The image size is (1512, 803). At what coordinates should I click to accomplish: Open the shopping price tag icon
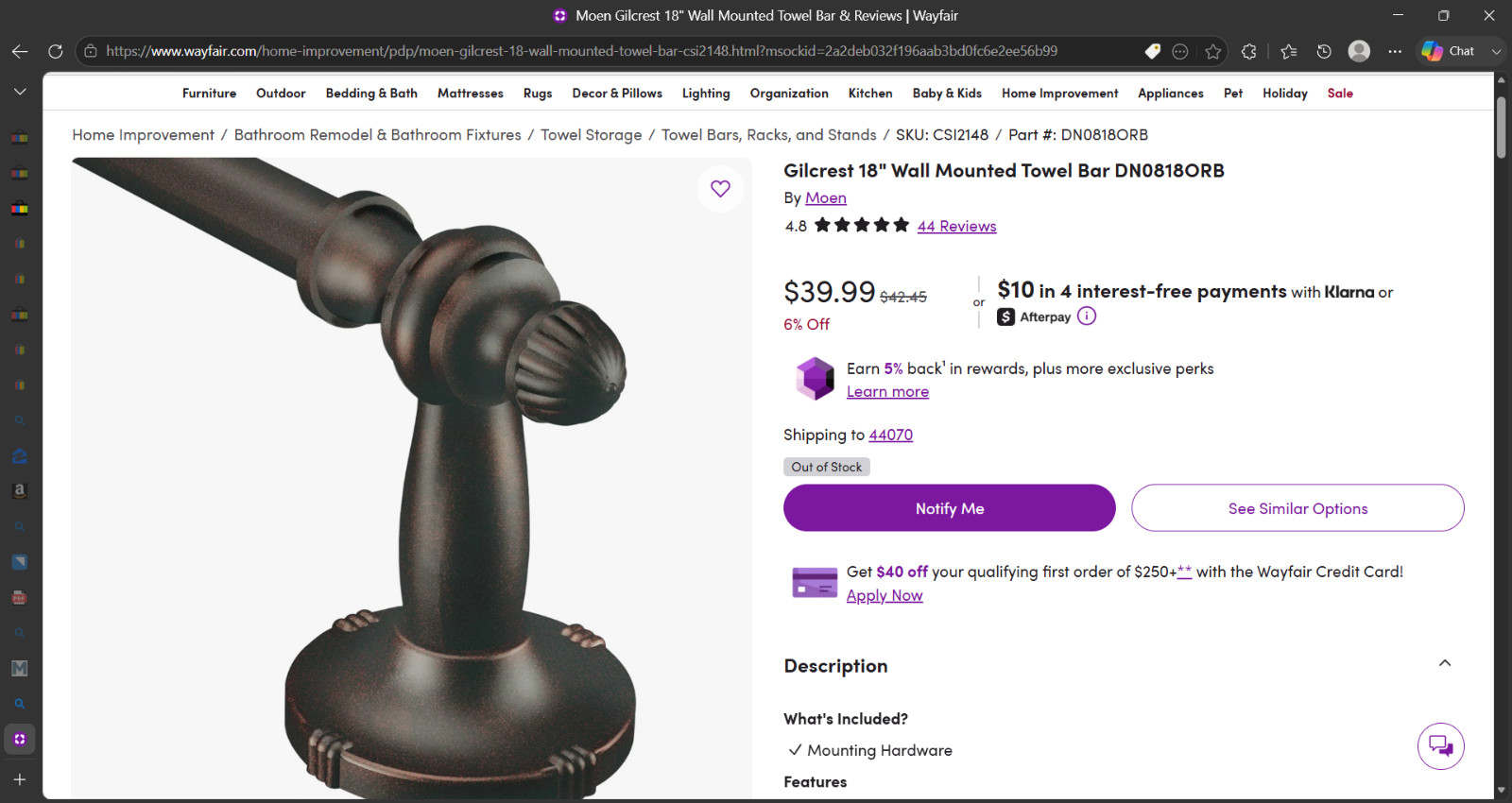[1153, 51]
